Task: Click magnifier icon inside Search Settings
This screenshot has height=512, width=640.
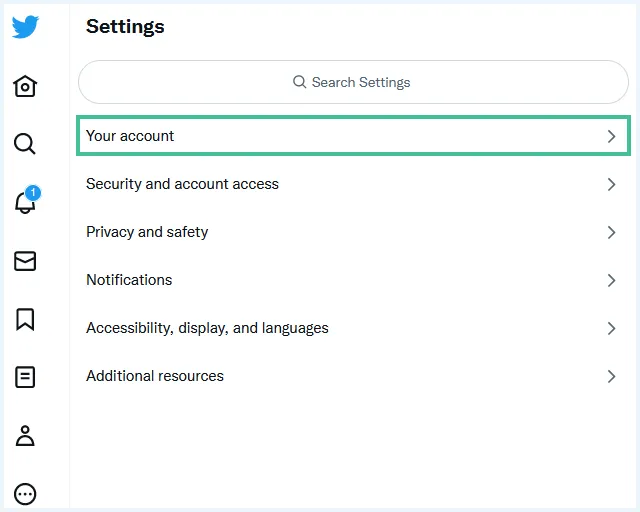Action: tap(300, 82)
